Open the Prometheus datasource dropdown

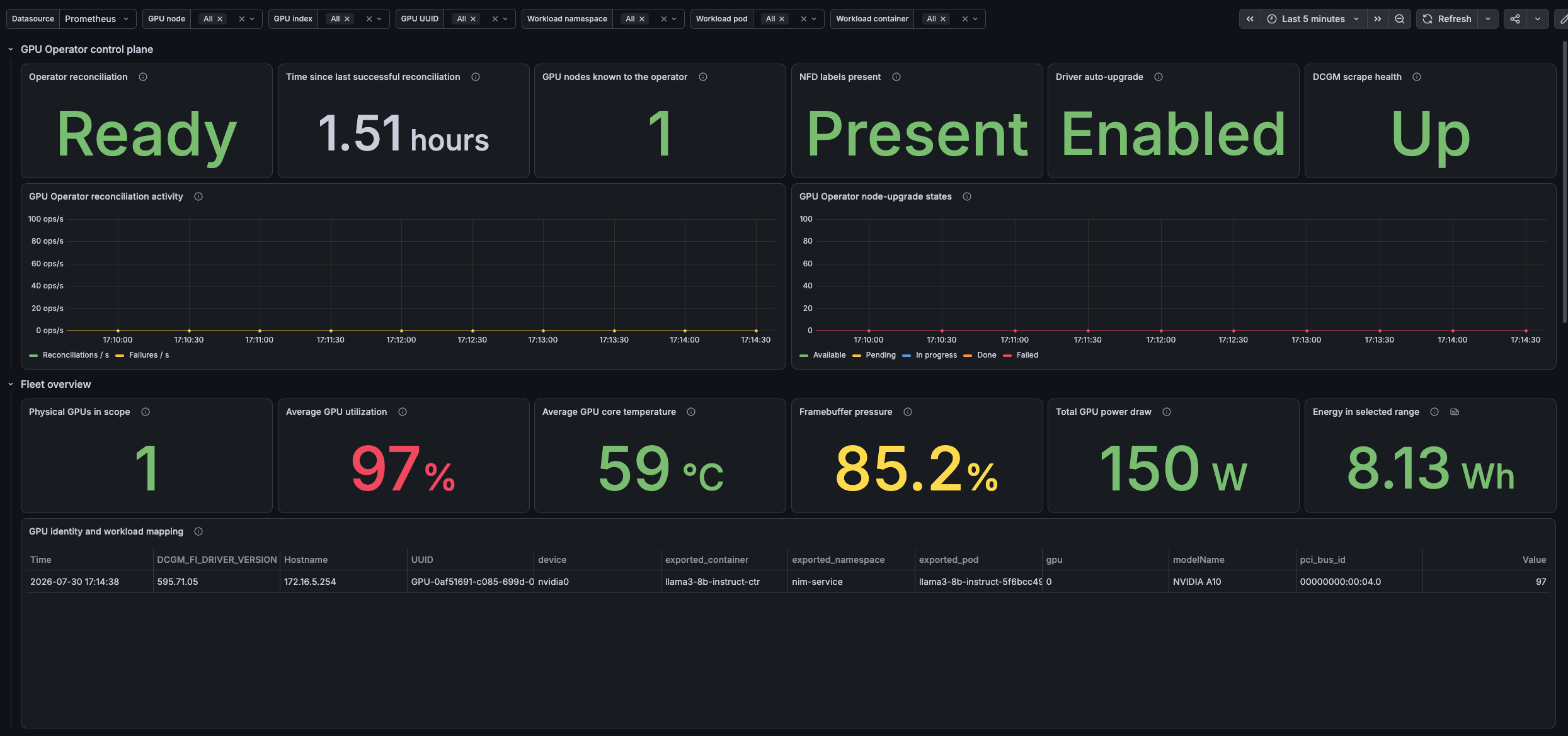click(x=98, y=19)
